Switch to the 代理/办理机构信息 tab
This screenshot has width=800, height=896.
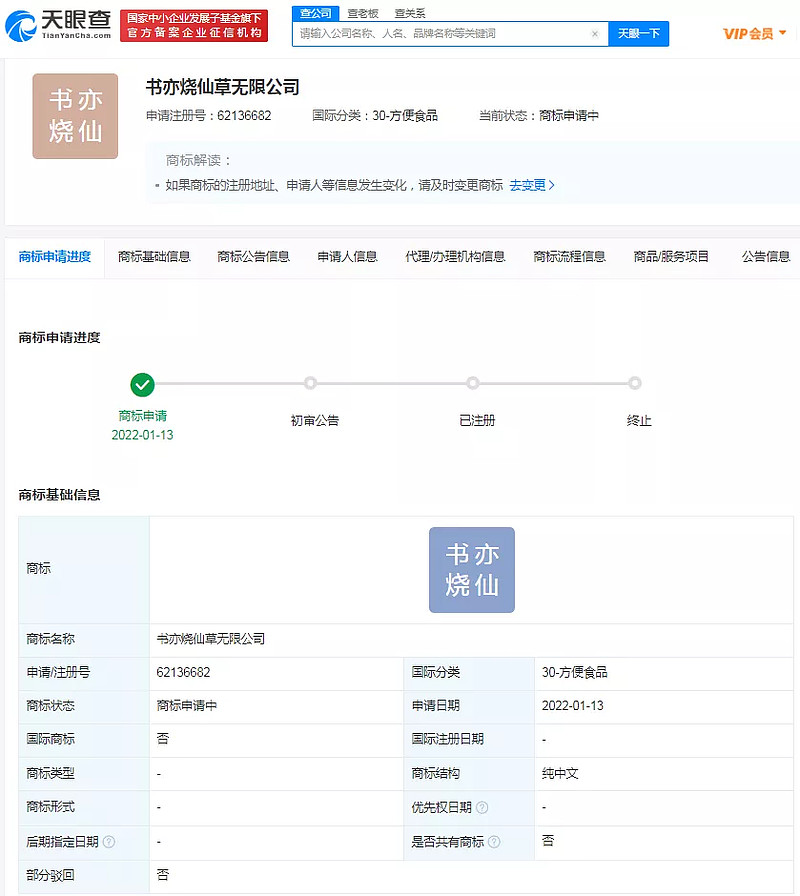coord(455,257)
